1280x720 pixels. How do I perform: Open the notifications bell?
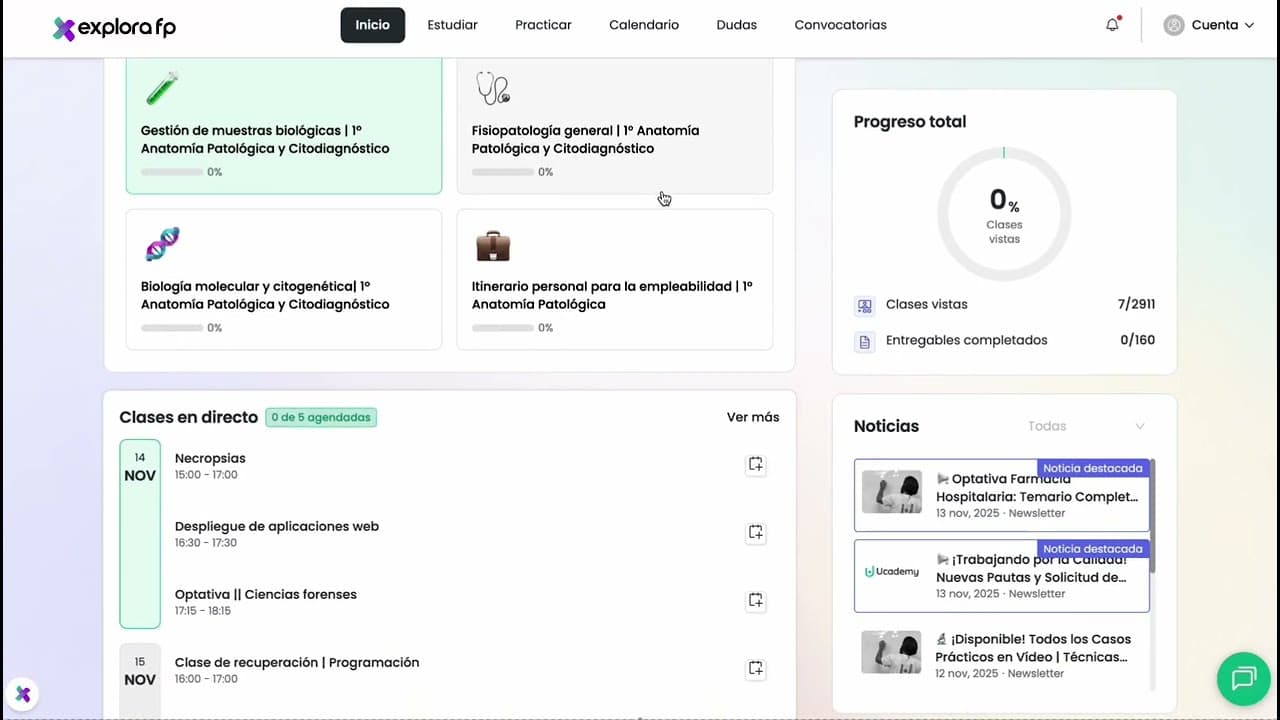click(1112, 25)
